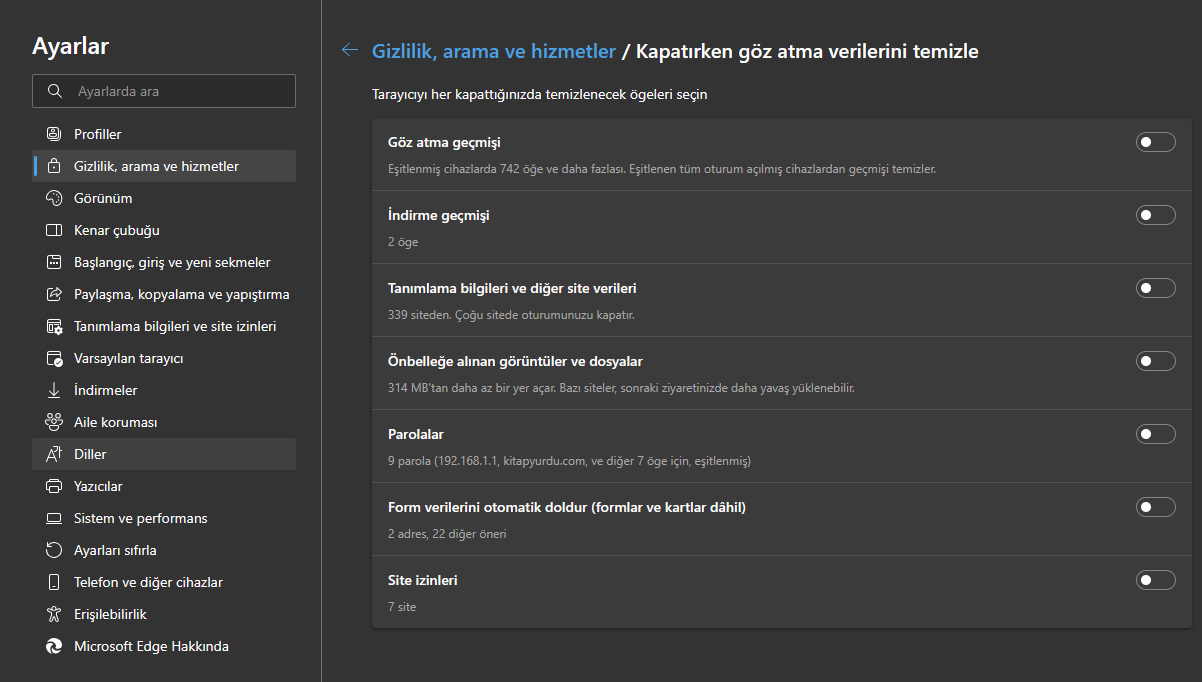Click the Yazıcılar printer icon

(54, 486)
